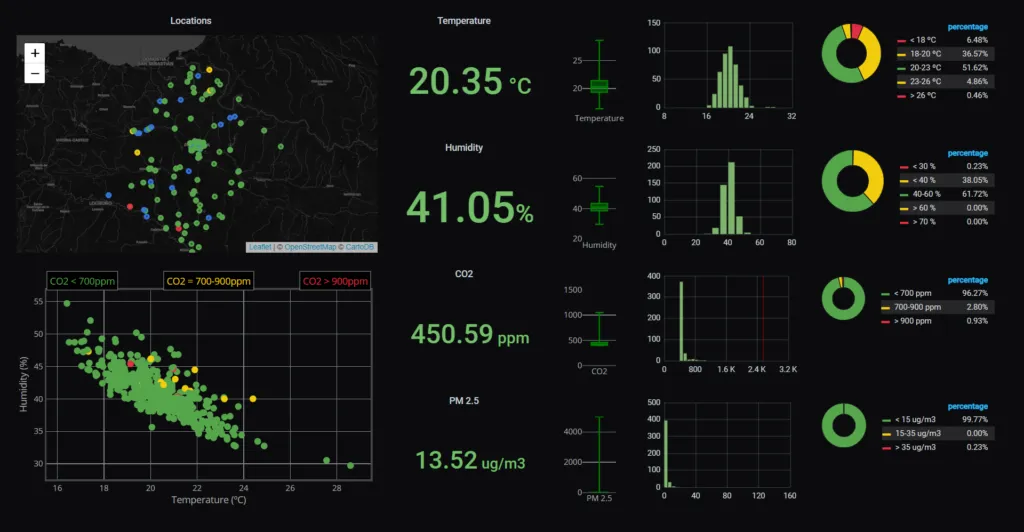The image size is (1024, 532).
Task: Click the humidity donut chart
Action: [x=852, y=181]
